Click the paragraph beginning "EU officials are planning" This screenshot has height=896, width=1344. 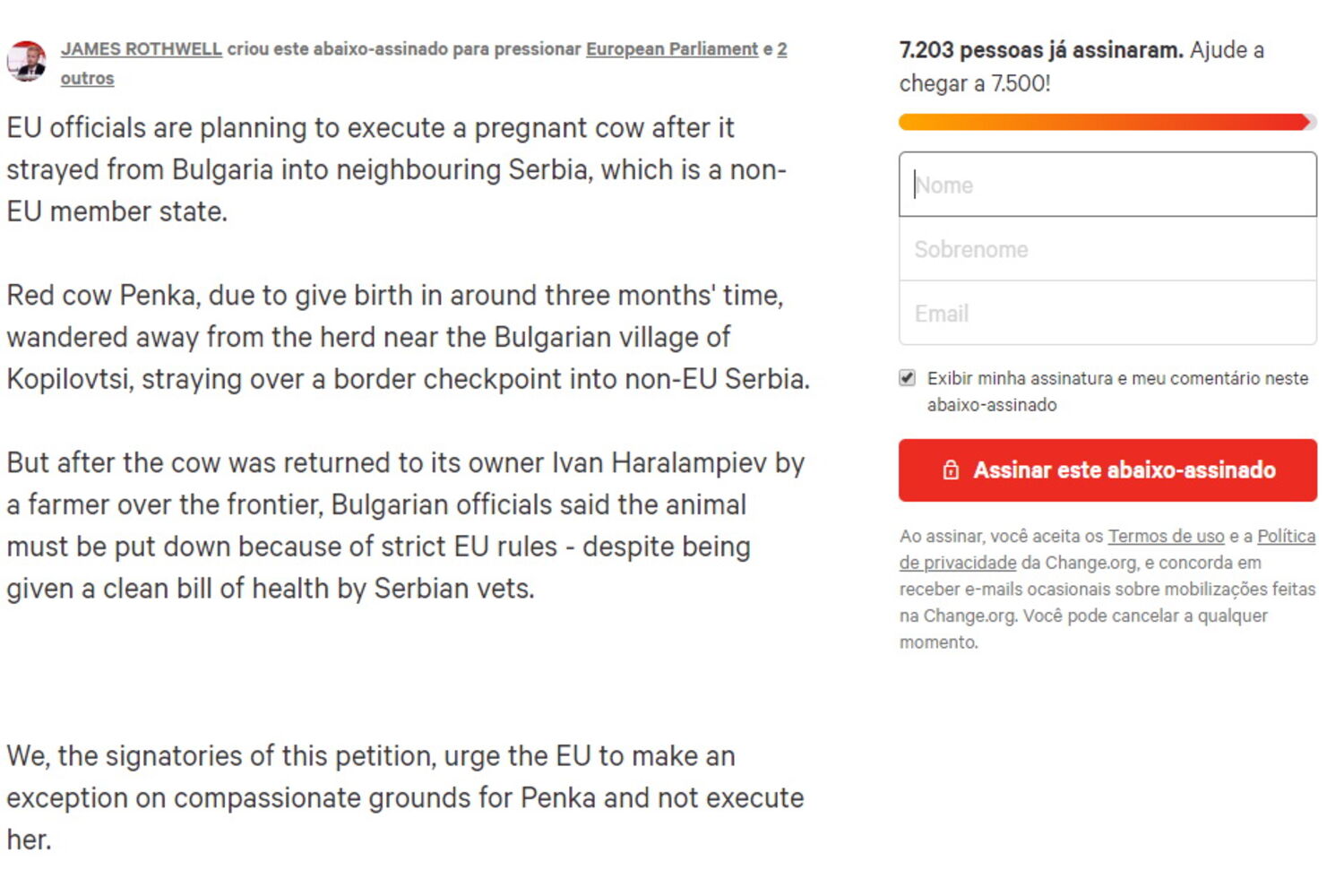click(394, 169)
